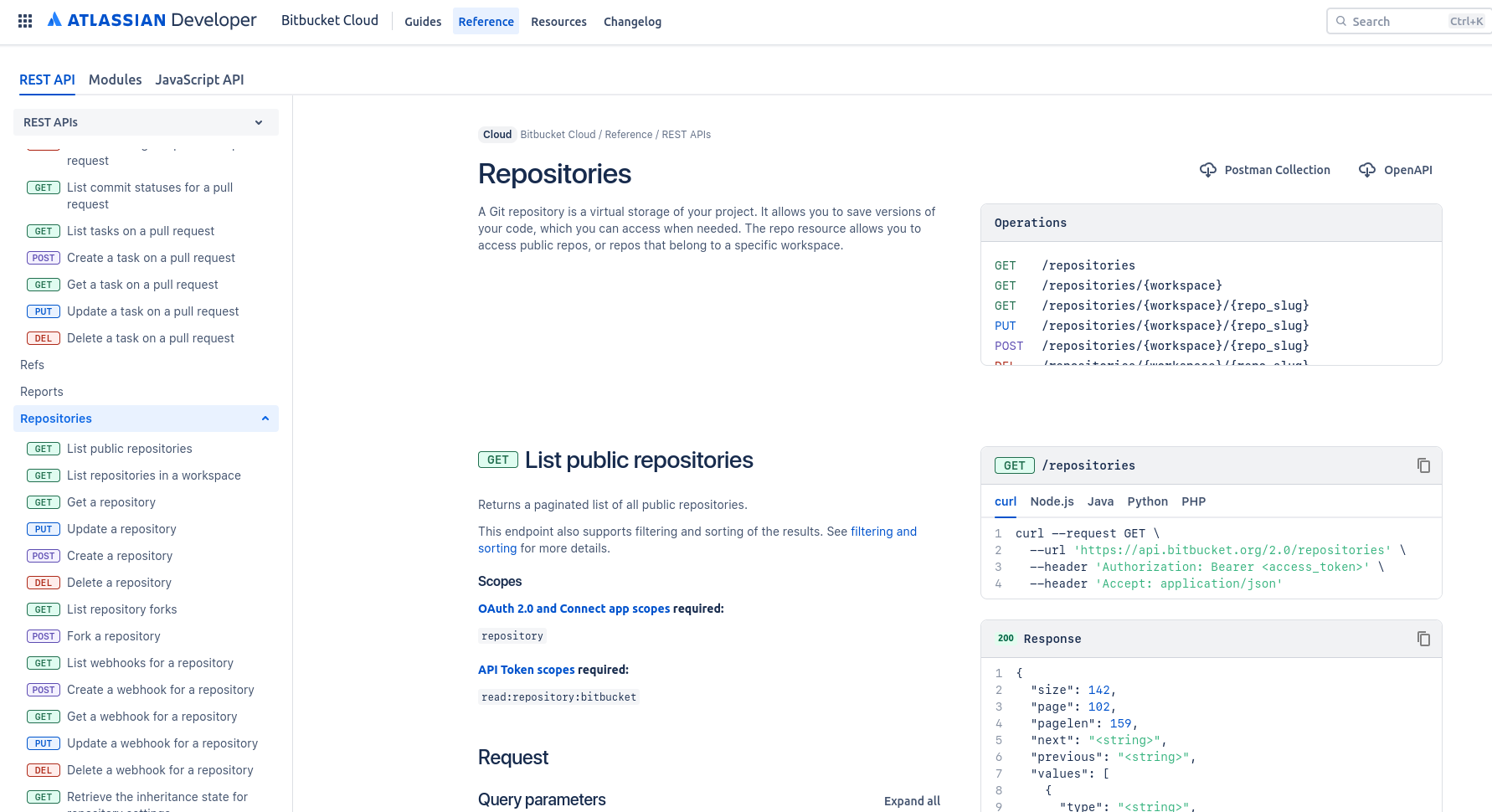Open Create a repository sidebar entry
The height and width of the screenshot is (812, 1492).
tap(119, 556)
